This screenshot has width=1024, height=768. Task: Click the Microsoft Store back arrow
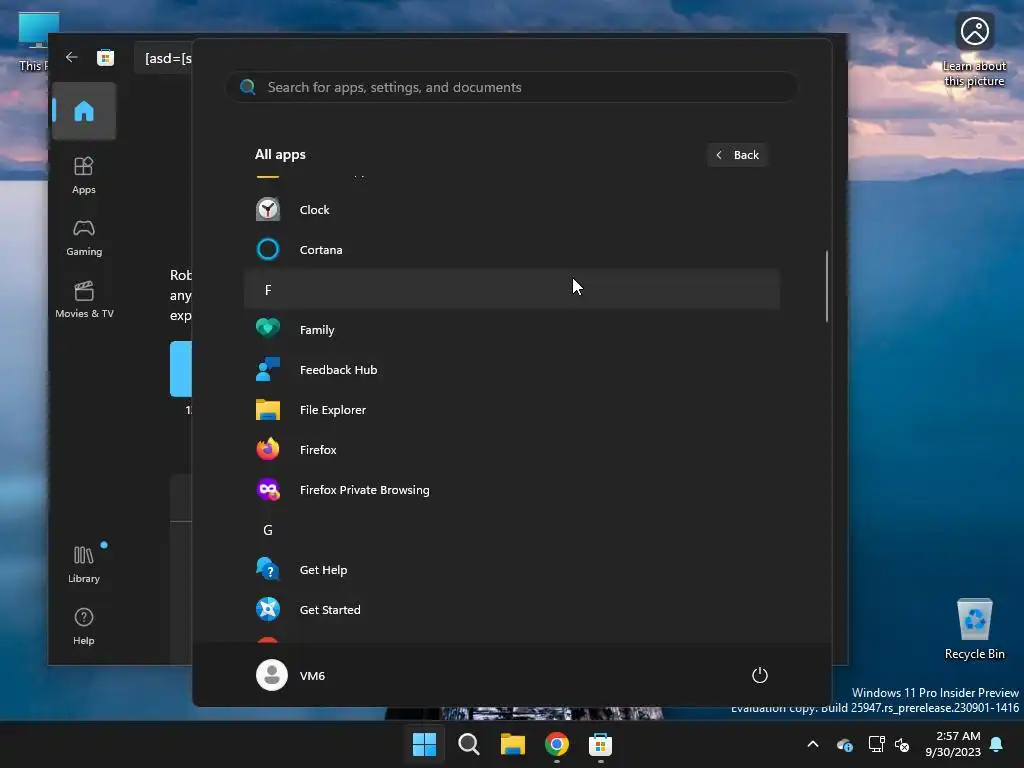pos(72,57)
